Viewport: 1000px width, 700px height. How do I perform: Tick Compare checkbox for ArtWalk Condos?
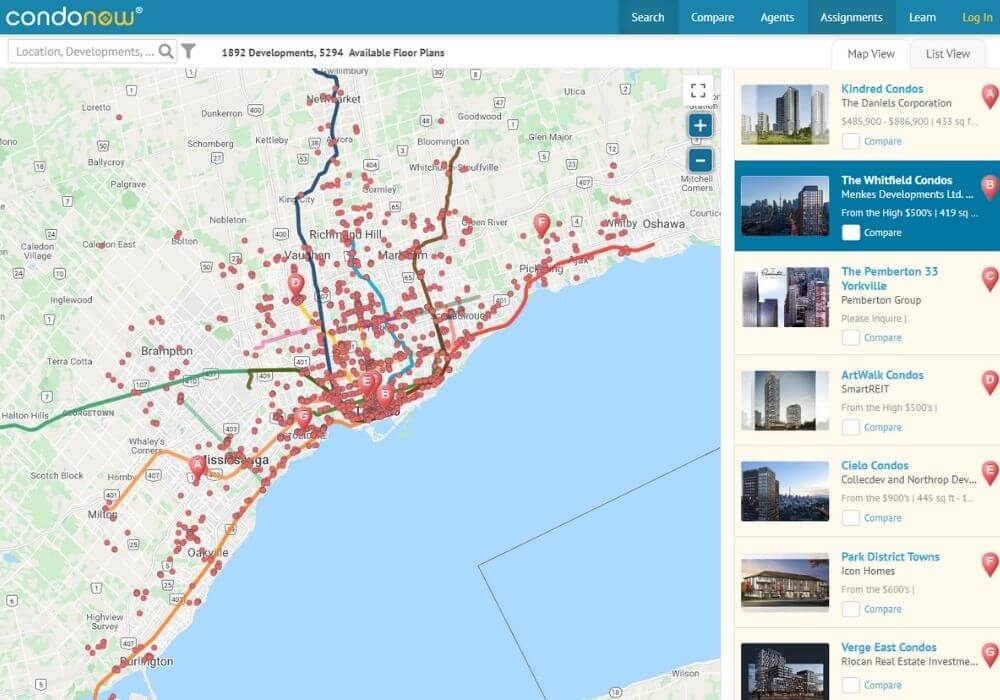pos(851,427)
